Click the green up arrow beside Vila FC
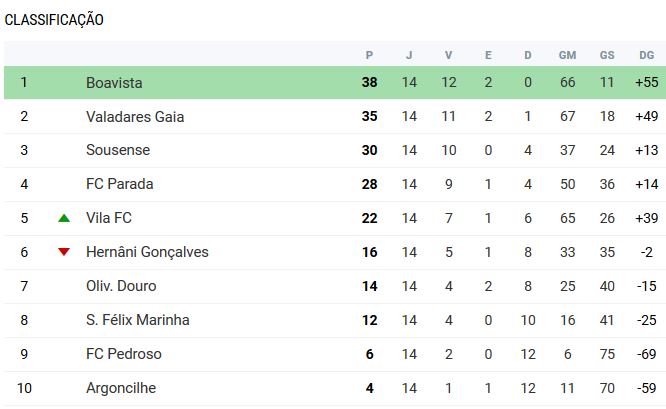Viewport: 666px width, 409px height. click(x=64, y=218)
